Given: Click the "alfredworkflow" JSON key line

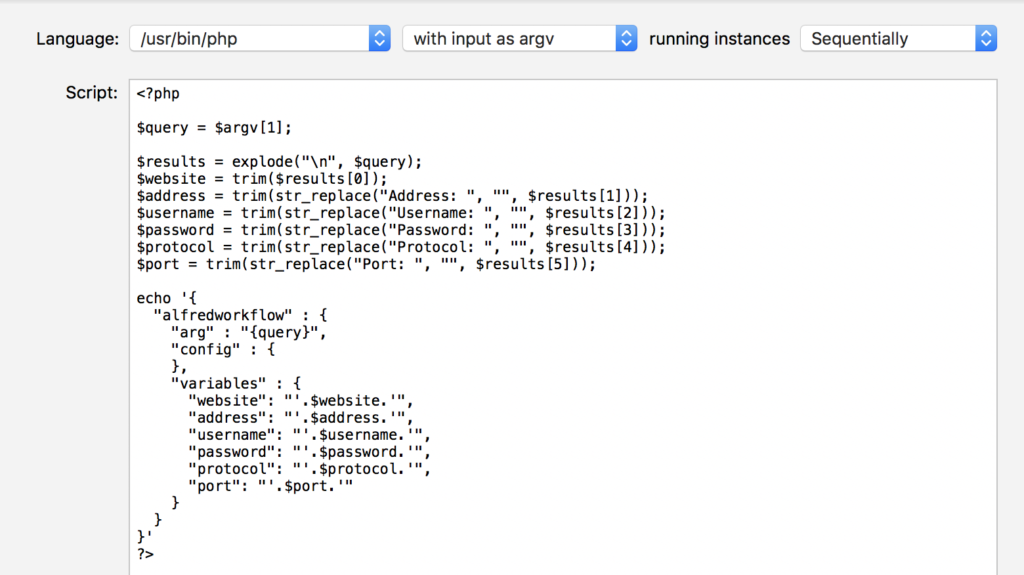Looking at the screenshot, I should point(240,315).
